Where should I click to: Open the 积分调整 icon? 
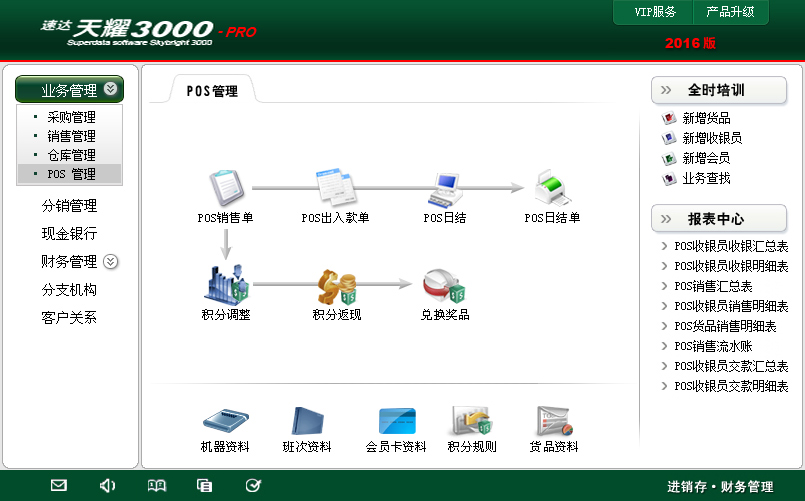[226, 283]
